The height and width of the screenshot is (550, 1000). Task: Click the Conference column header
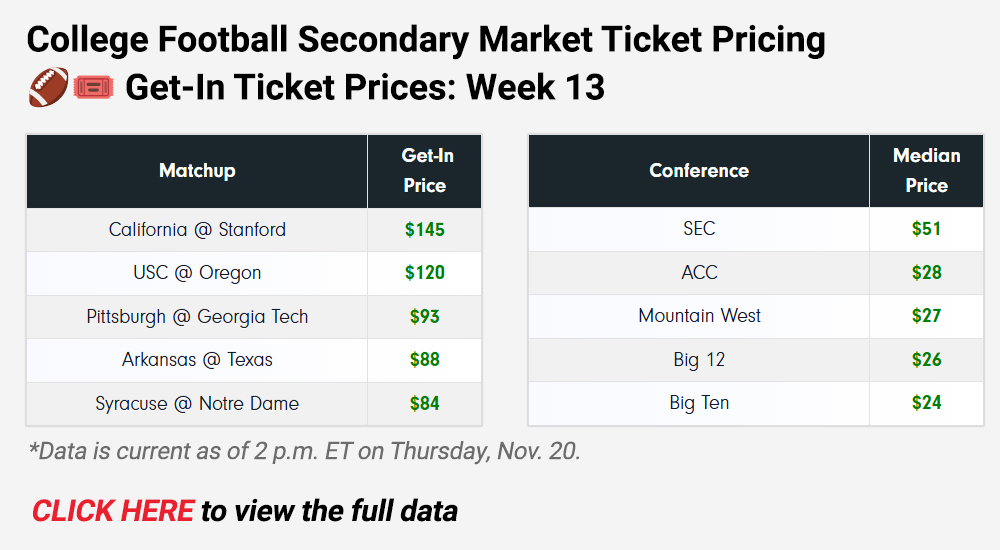[699, 171]
